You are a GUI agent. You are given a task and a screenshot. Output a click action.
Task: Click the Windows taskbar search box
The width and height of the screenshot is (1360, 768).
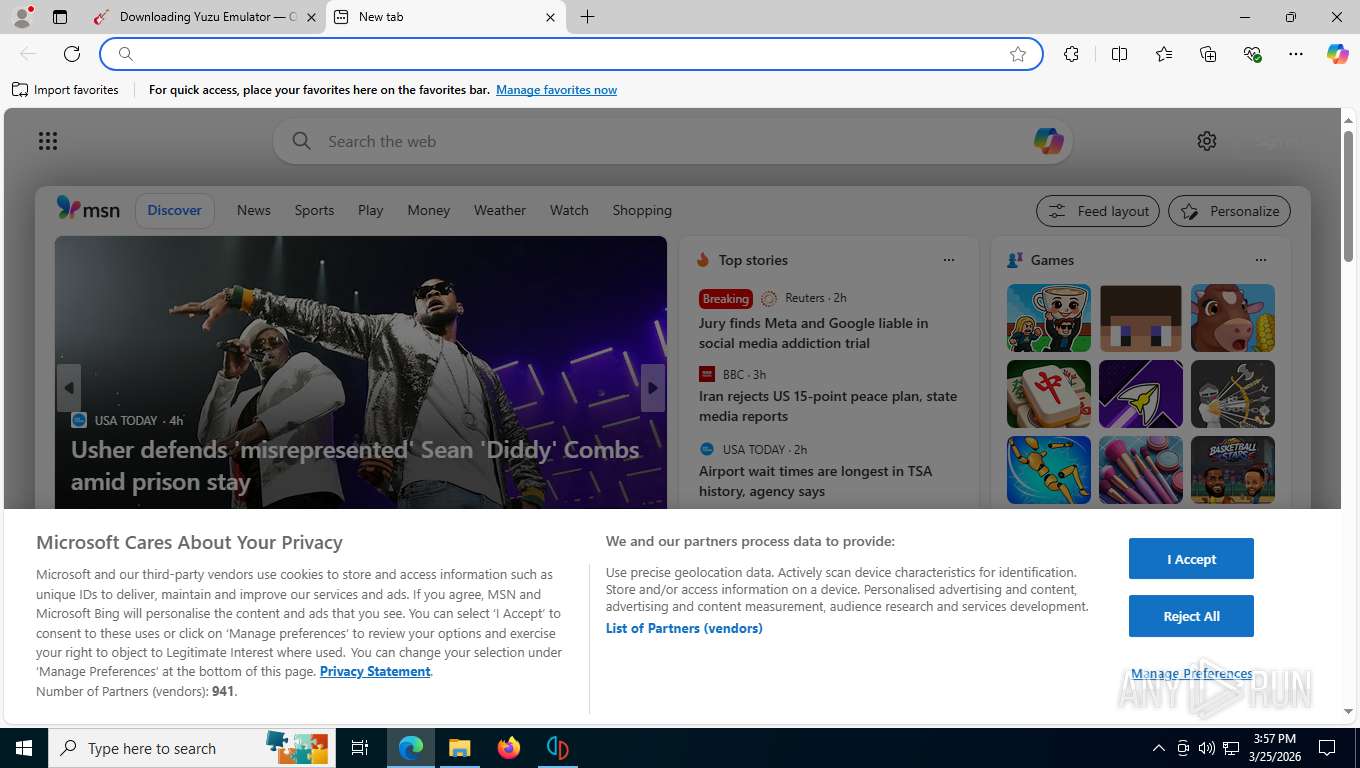(x=190, y=748)
